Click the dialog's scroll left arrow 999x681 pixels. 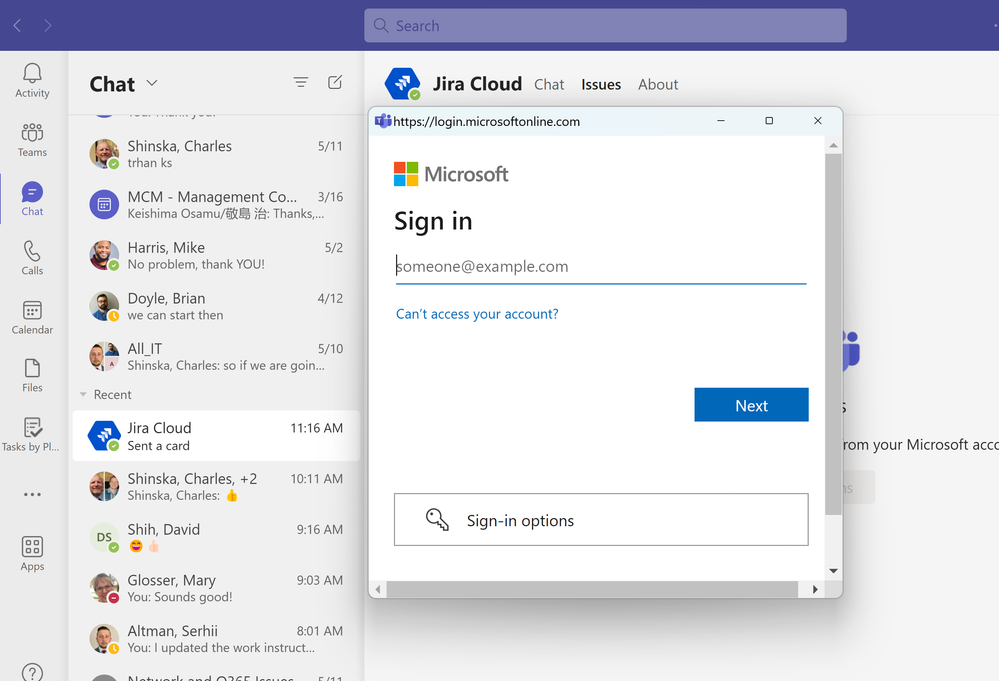(378, 589)
